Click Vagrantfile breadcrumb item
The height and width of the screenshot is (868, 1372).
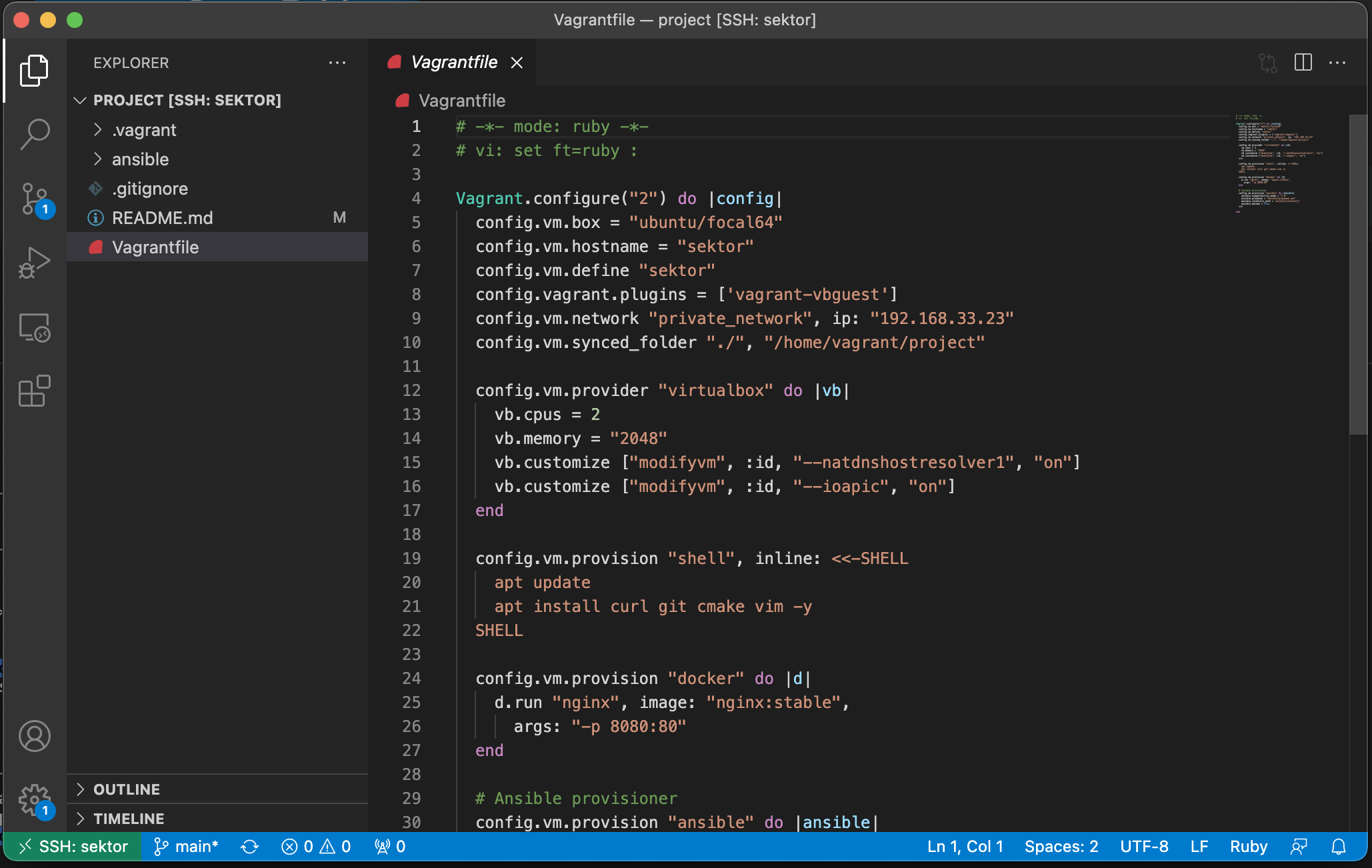click(x=462, y=101)
